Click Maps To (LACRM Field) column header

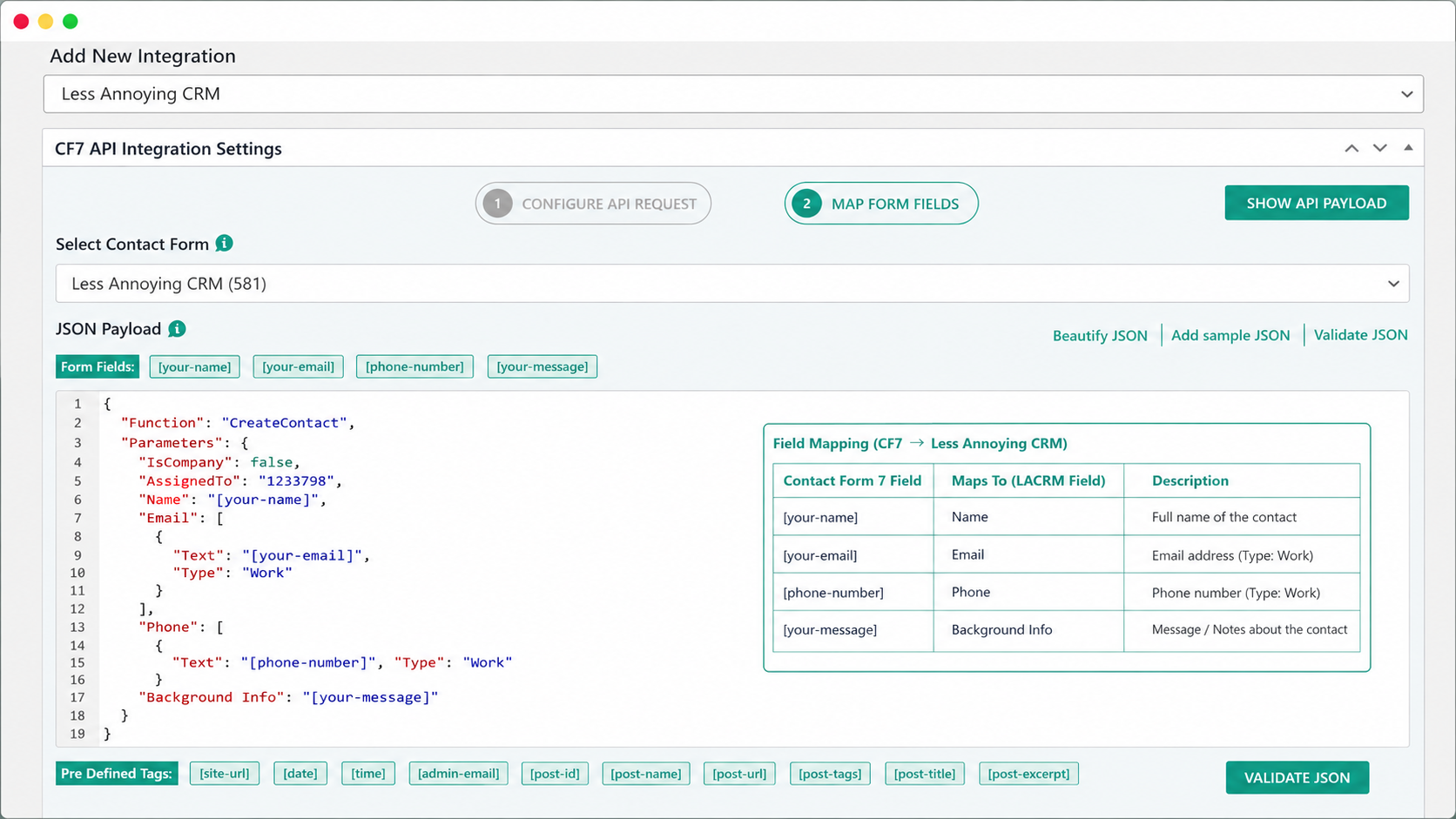tap(1028, 480)
